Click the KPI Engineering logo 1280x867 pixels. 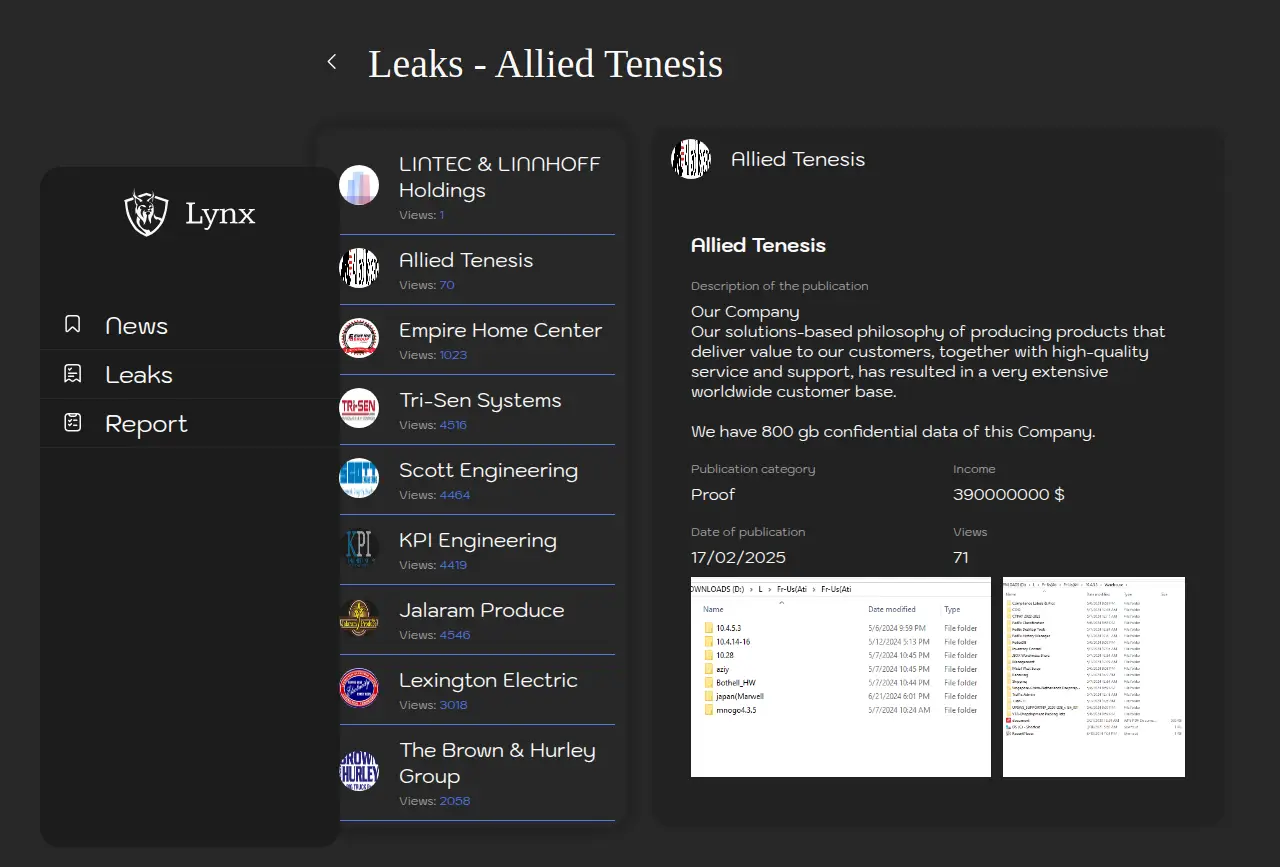(x=359, y=548)
